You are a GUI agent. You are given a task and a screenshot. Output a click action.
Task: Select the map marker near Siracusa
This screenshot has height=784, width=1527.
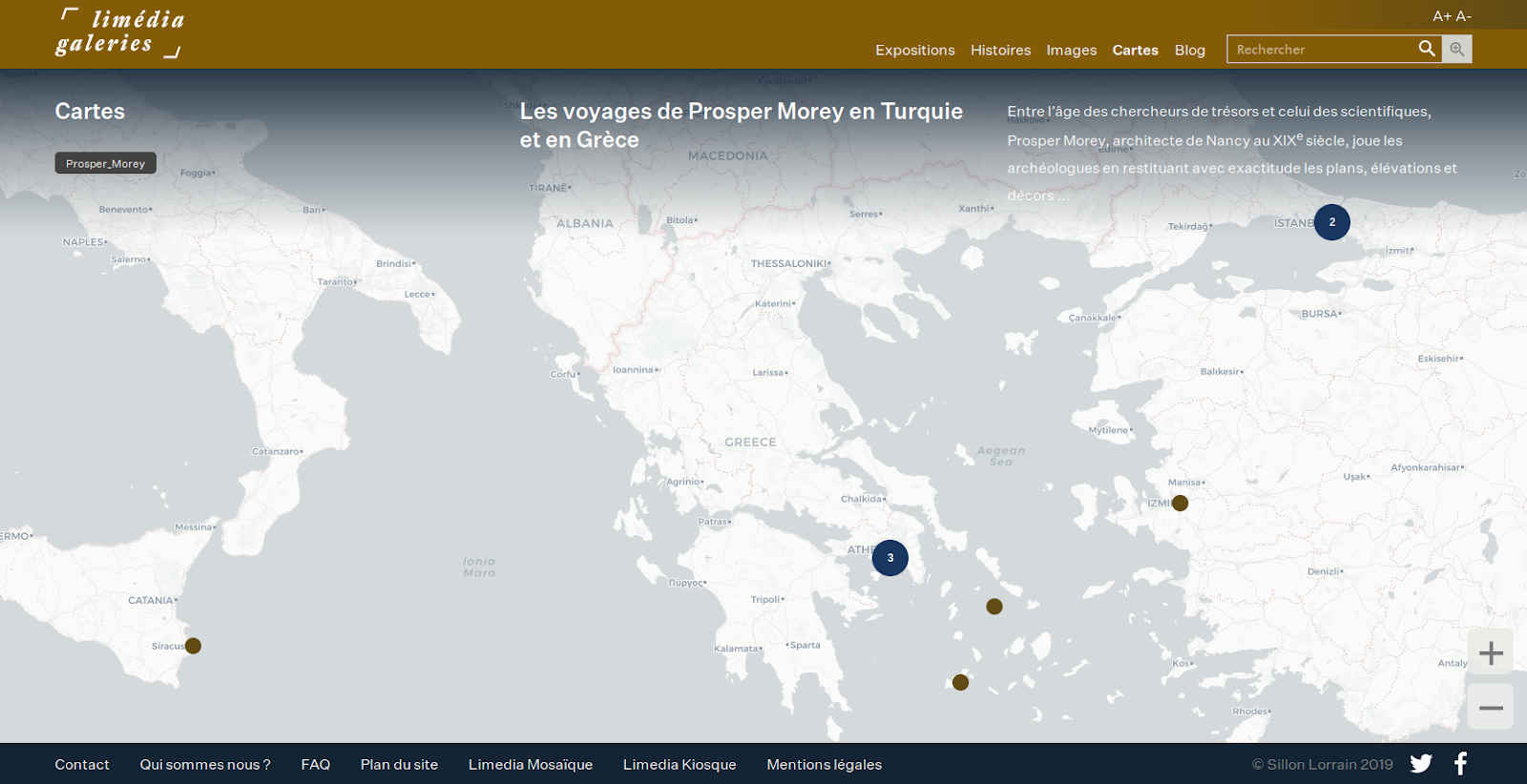coord(193,646)
